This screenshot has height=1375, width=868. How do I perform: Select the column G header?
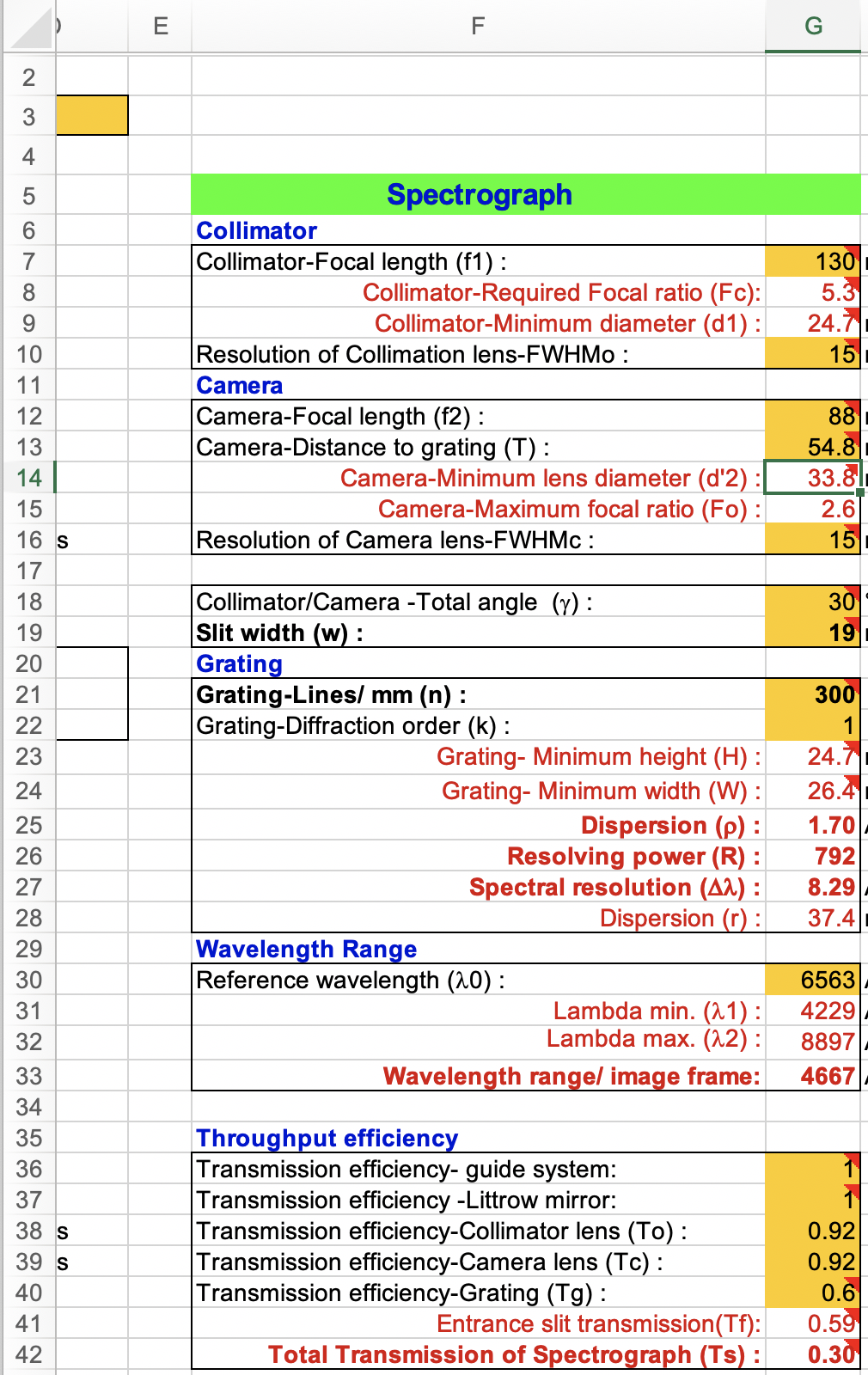tap(812, 27)
